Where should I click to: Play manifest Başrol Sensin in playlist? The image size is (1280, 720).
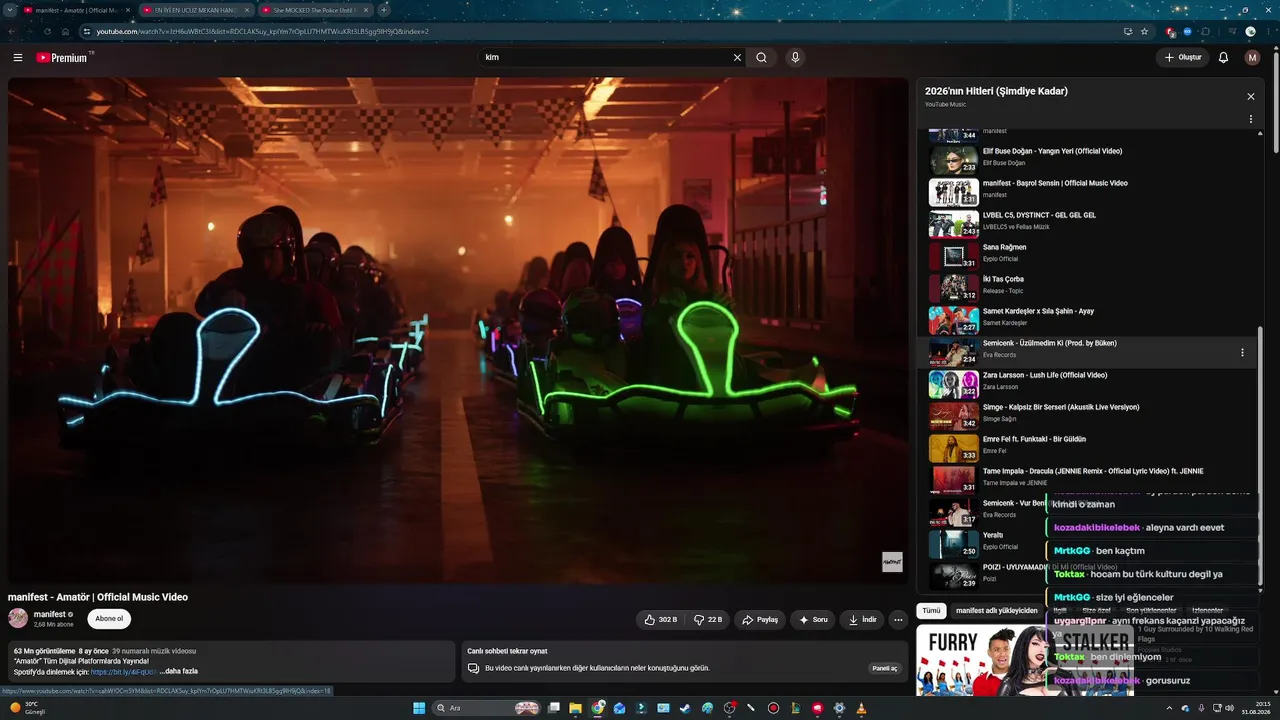[x=1086, y=192]
